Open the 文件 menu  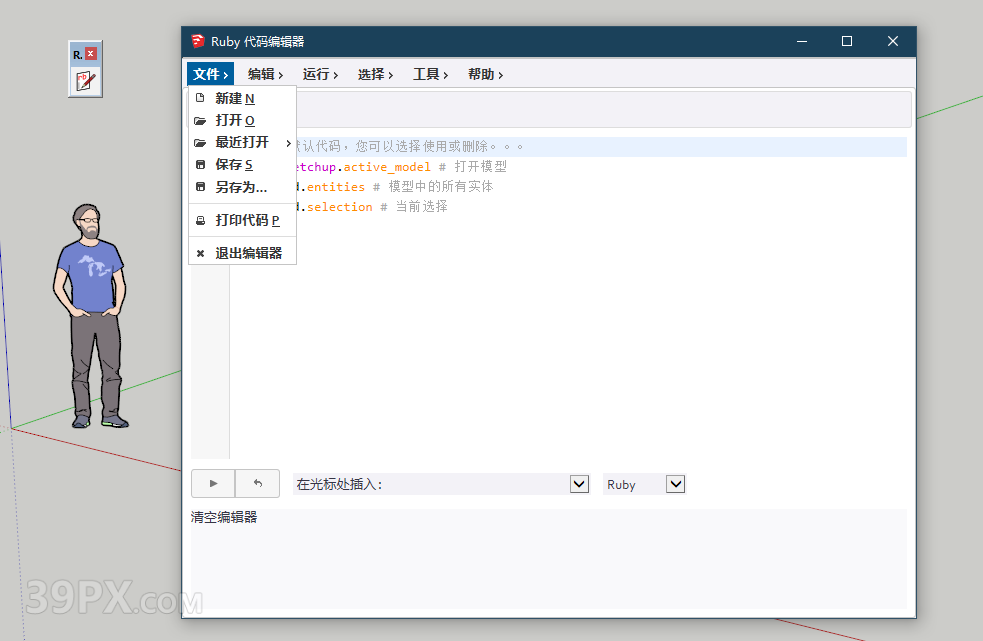210,74
